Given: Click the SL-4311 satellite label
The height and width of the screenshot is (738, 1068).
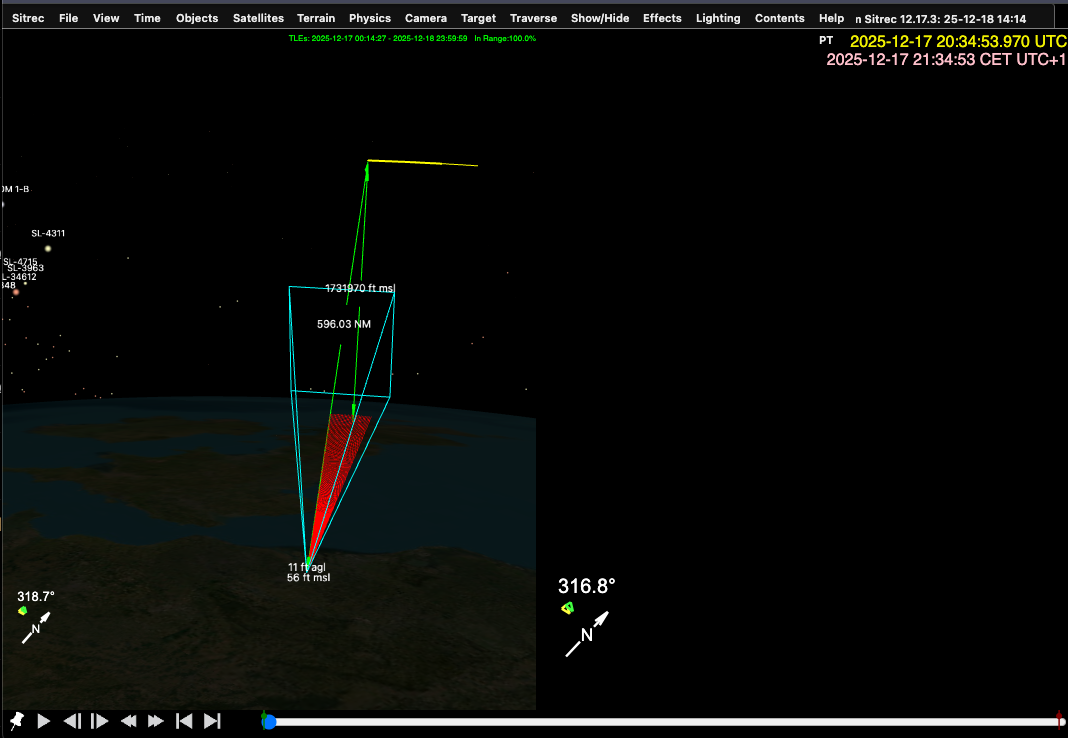Looking at the screenshot, I should point(48,233).
